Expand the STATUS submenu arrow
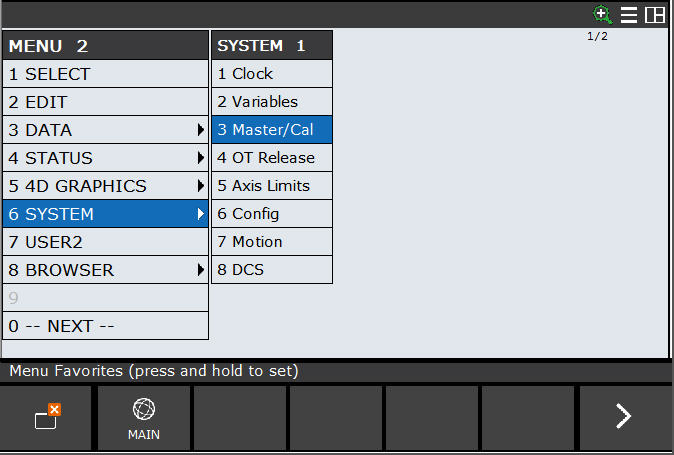674x455 pixels. pos(201,158)
